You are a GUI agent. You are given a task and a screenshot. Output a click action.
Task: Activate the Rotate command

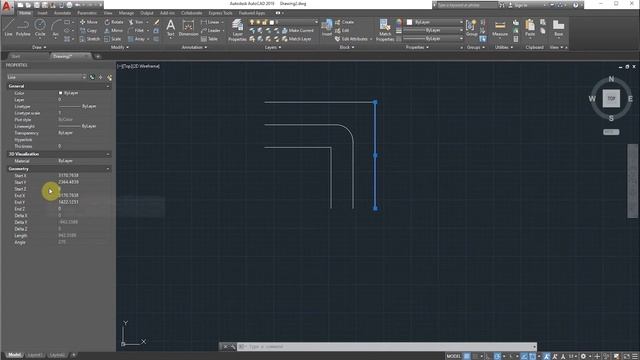[114, 22]
